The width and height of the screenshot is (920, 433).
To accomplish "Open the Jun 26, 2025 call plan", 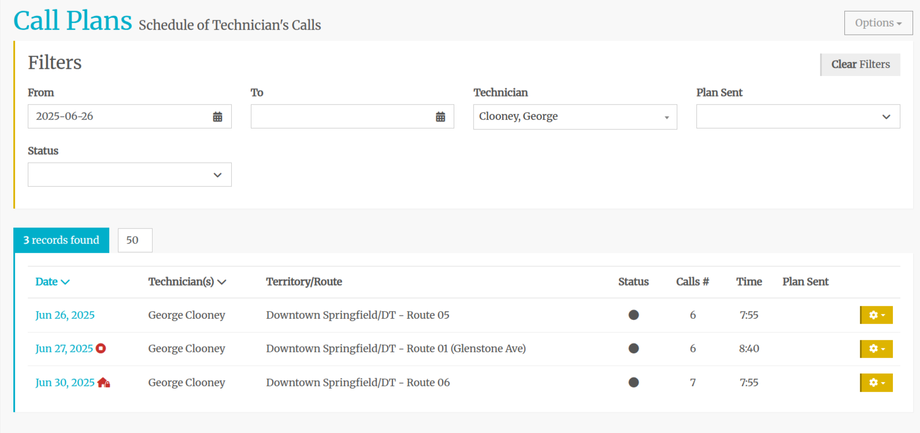I will click(x=65, y=315).
